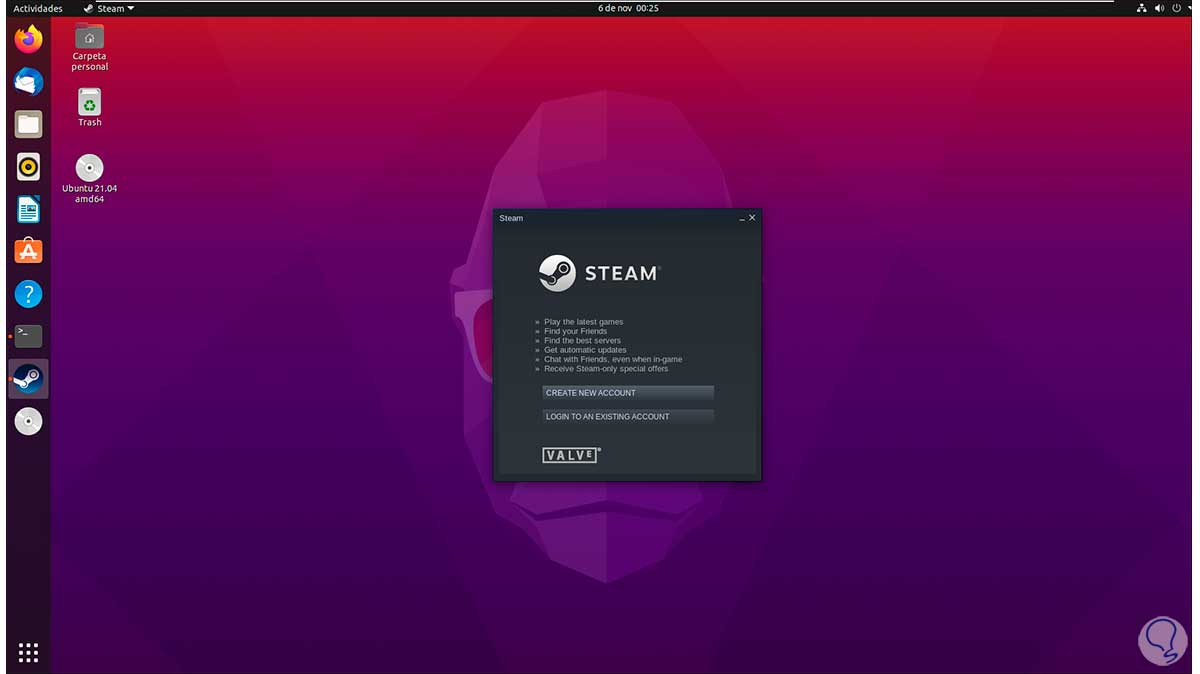Open Actividades overview
The height and width of the screenshot is (674, 1200).
point(38,8)
